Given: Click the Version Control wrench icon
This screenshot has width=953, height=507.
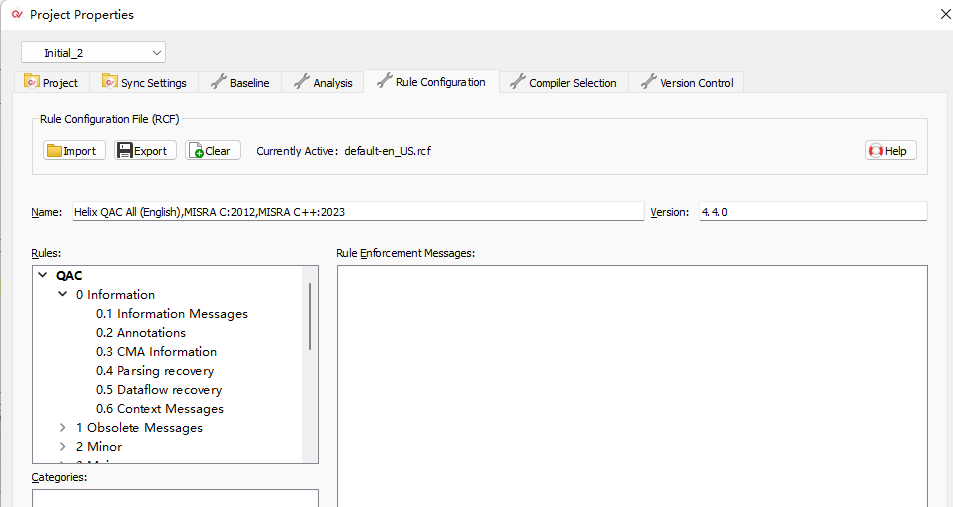Looking at the screenshot, I should coord(649,82).
